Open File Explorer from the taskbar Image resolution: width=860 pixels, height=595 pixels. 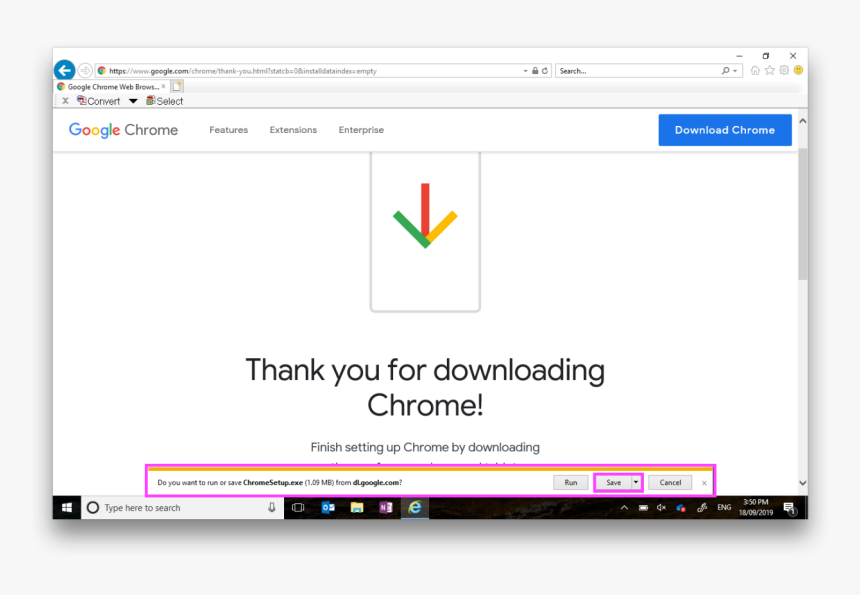(357, 508)
